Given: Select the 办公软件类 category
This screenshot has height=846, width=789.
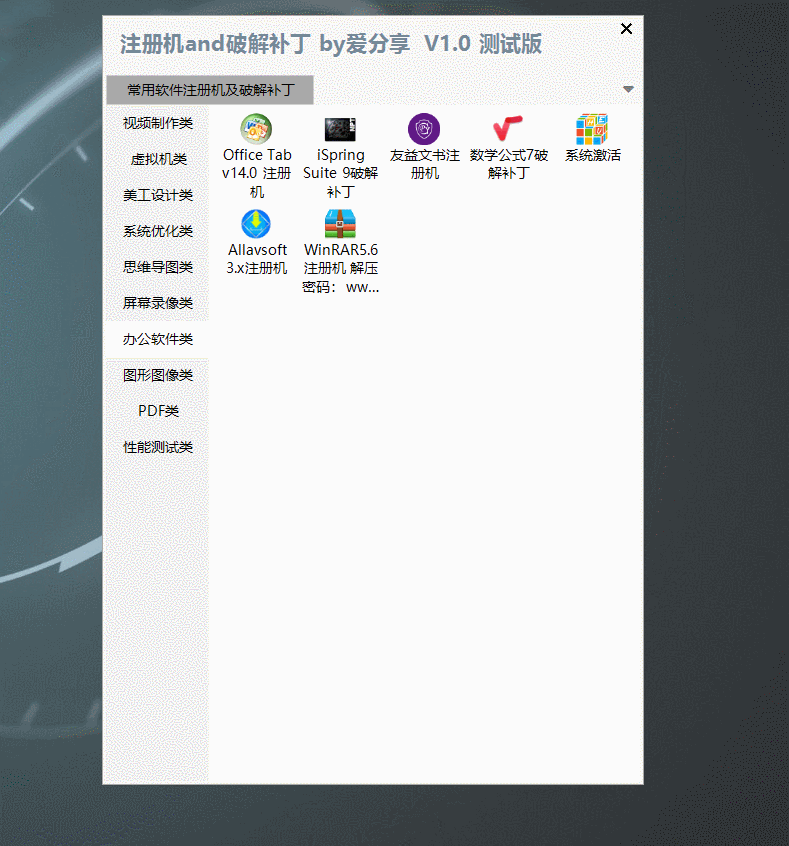Looking at the screenshot, I should point(158,339).
